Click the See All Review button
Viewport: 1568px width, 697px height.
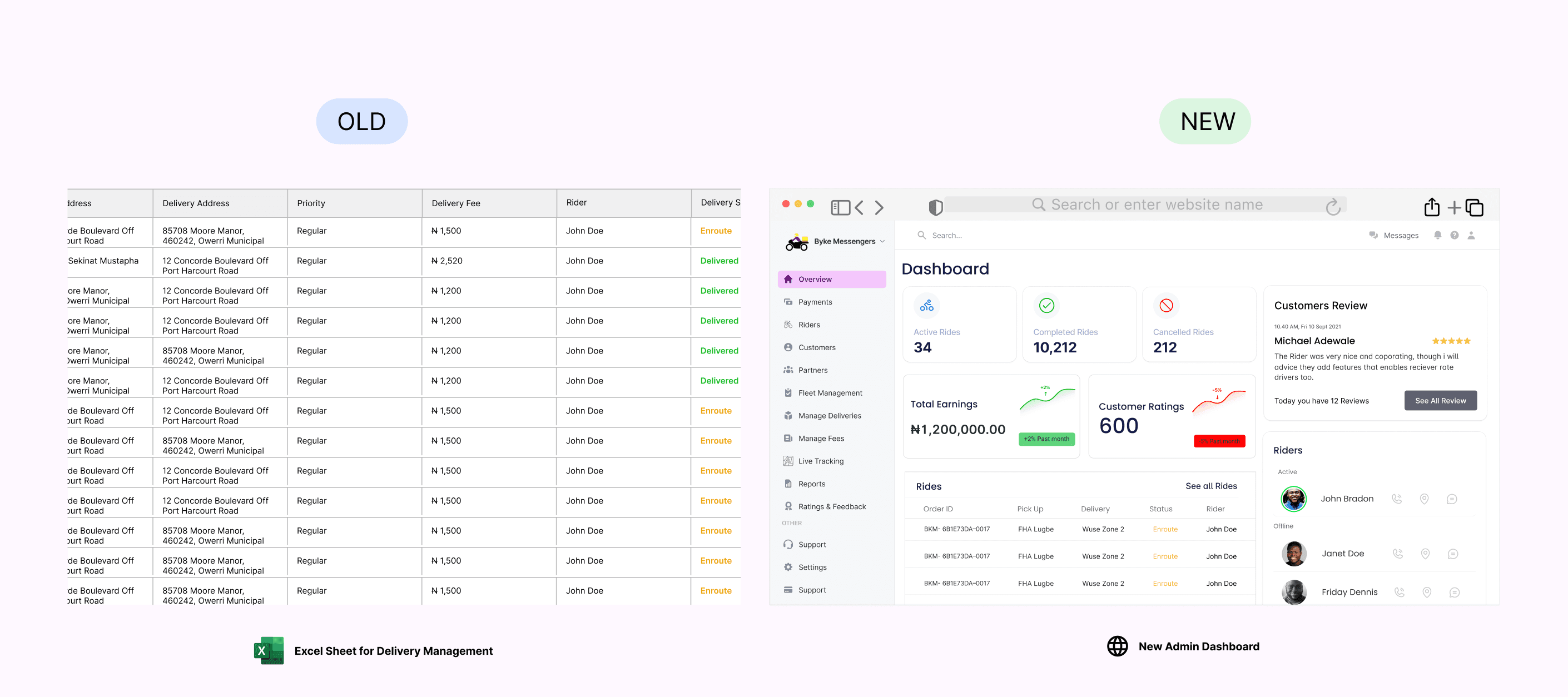point(1440,400)
